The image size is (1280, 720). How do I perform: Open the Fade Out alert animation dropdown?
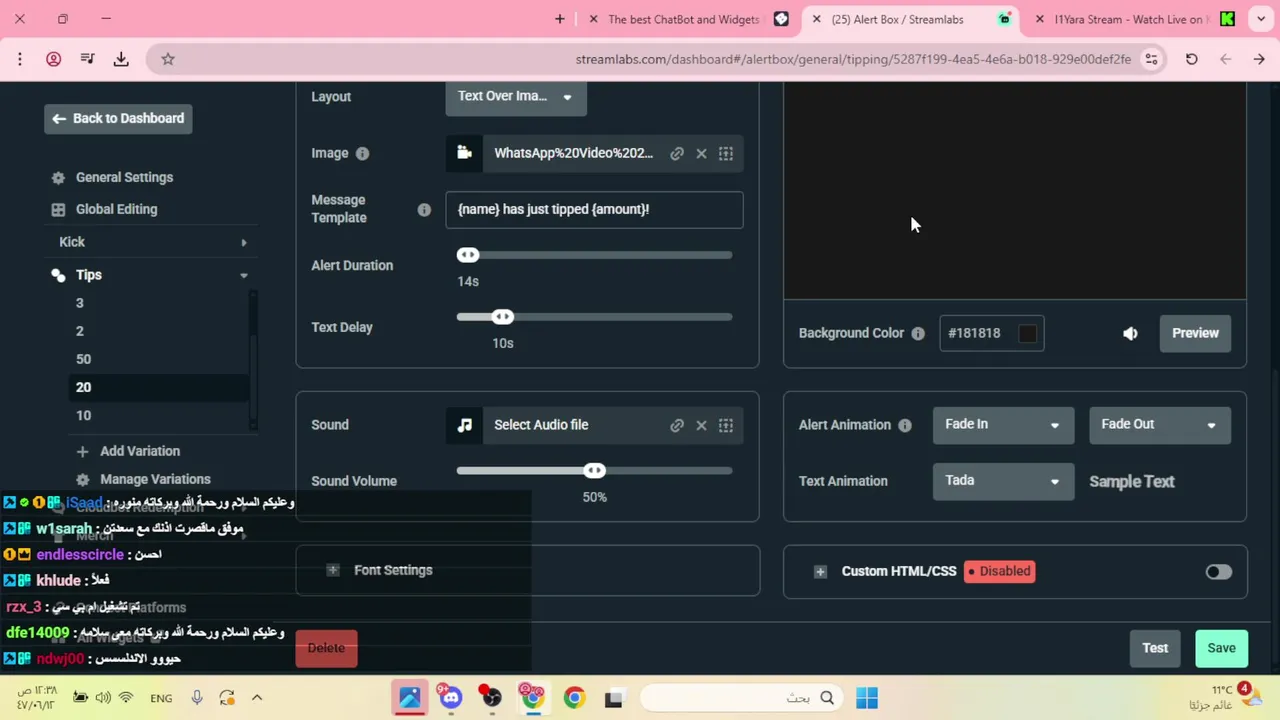point(1160,425)
